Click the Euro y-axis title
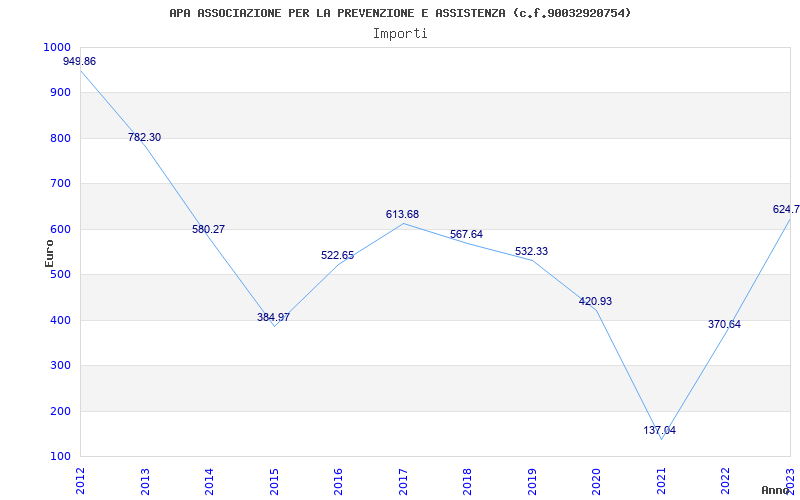The image size is (800, 500). click(x=50, y=252)
